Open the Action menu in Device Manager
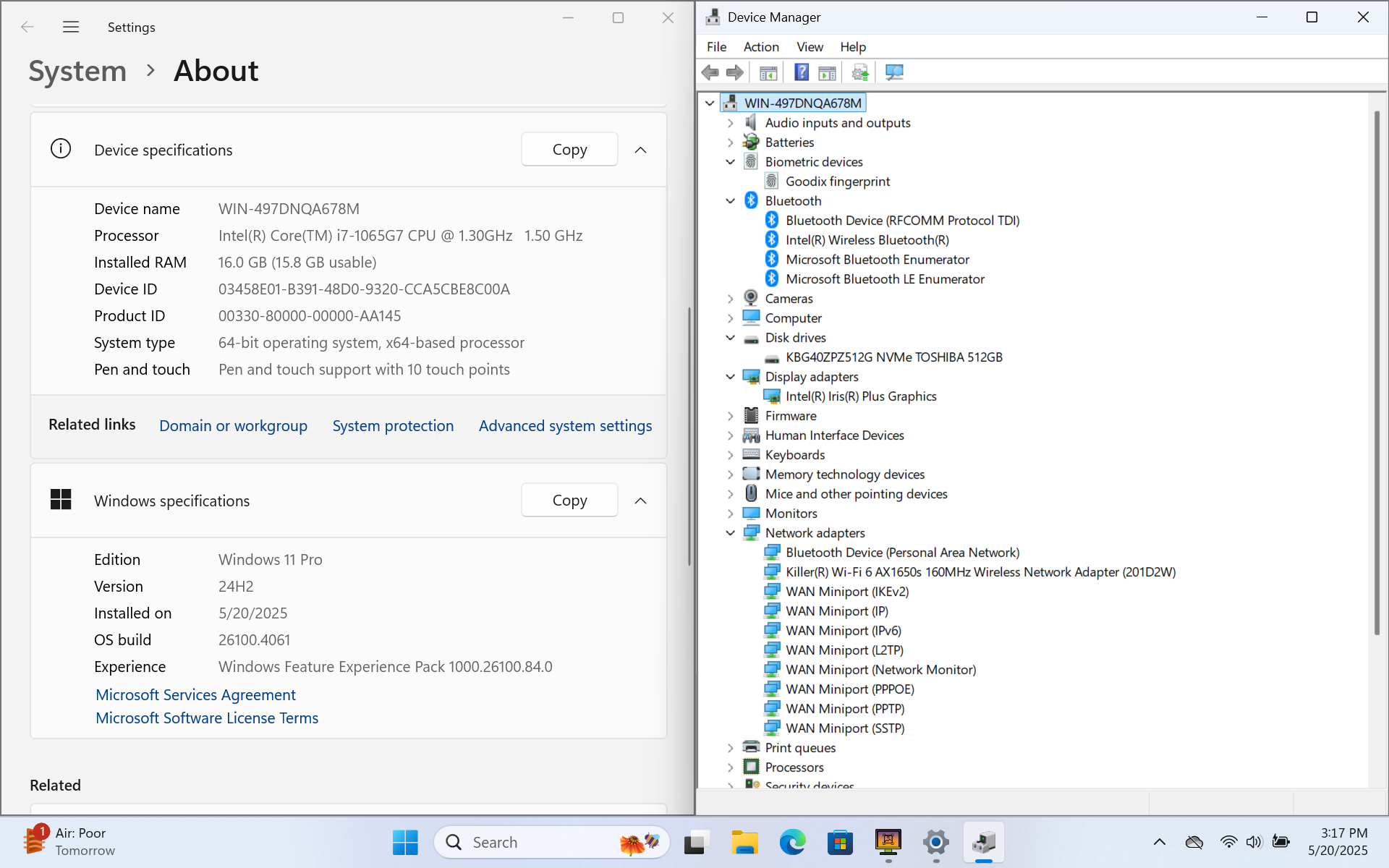This screenshot has height=868, width=1389. (761, 47)
